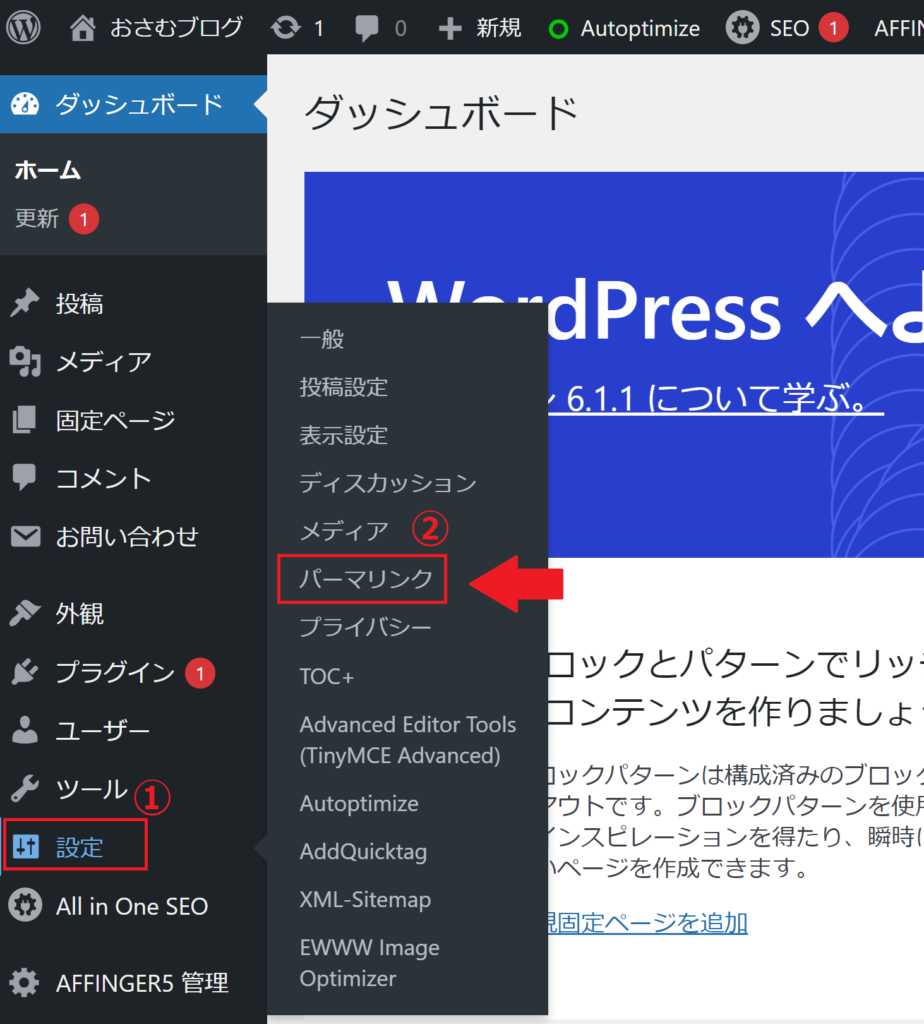Click the plug icon beside プラグイン
The image size is (924, 1024).
click(25, 671)
